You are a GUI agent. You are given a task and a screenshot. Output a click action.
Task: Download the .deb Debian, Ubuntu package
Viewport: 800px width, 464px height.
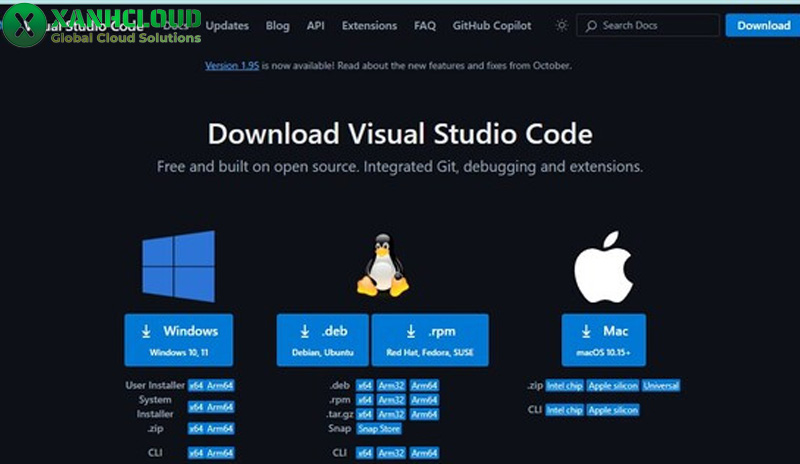322,340
